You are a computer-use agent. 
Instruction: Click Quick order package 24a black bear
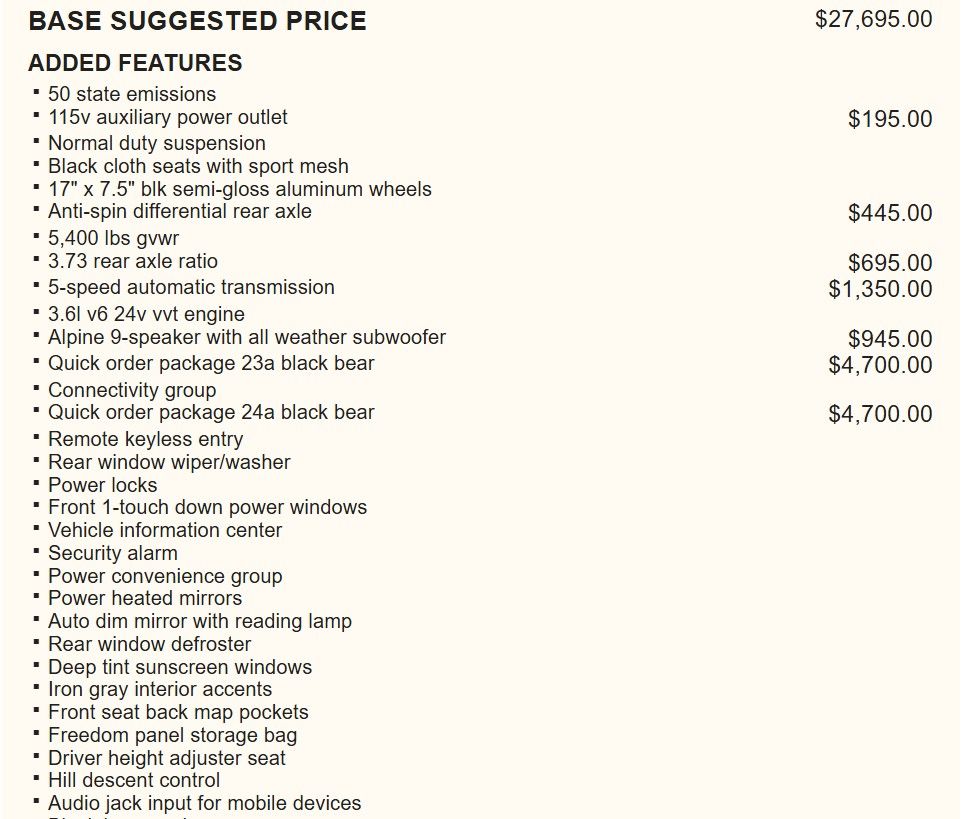(x=211, y=412)
